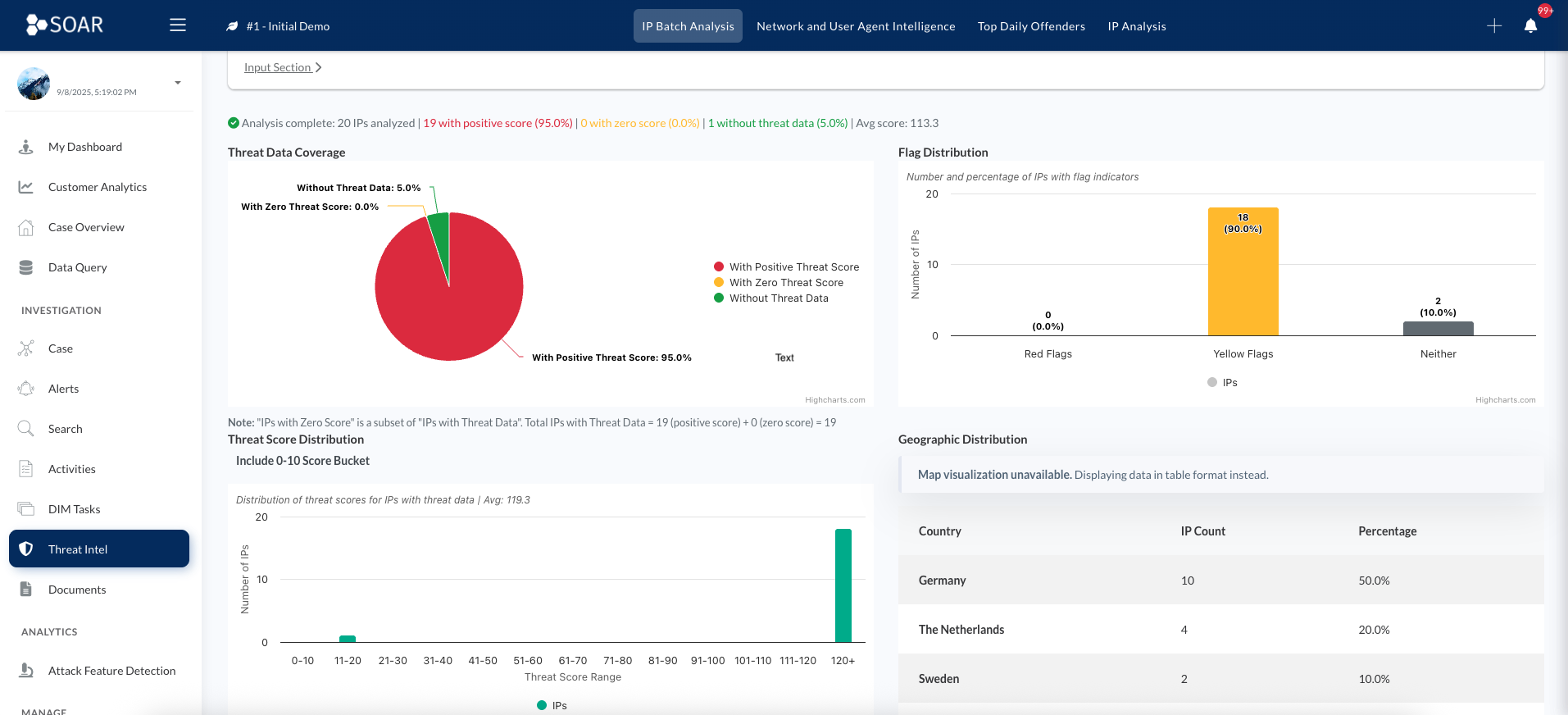The width and height of the screenshot is (1568, 715).
Task: Click the Neither bar in Flag Distribution
Action: coord(1438,329)
